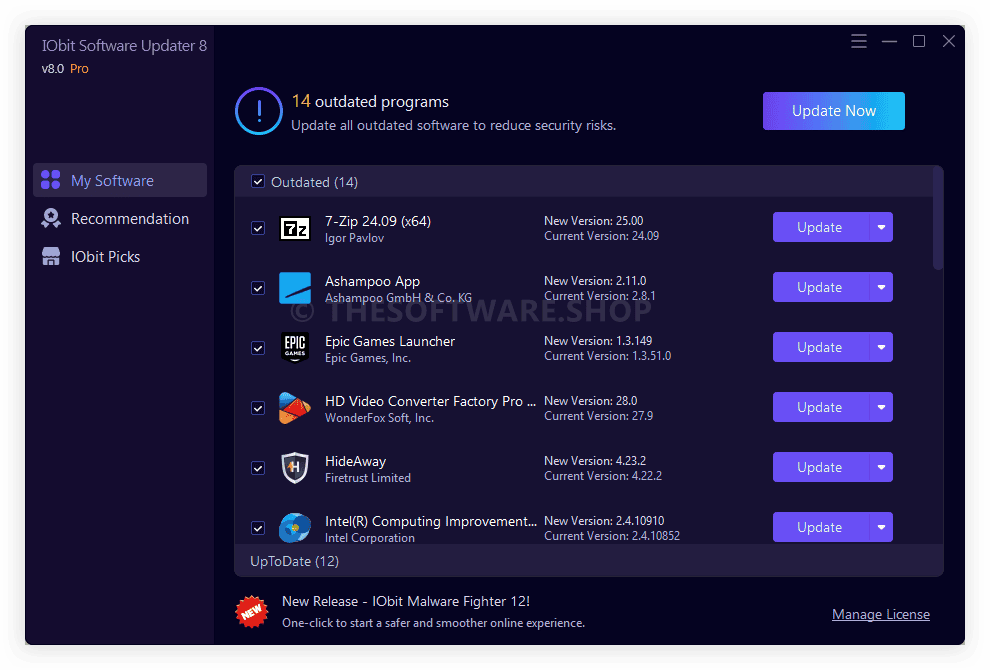Screen dimensions: 990x670
Task: Expand the UpToDate (12) section
Action: [588, 561]
